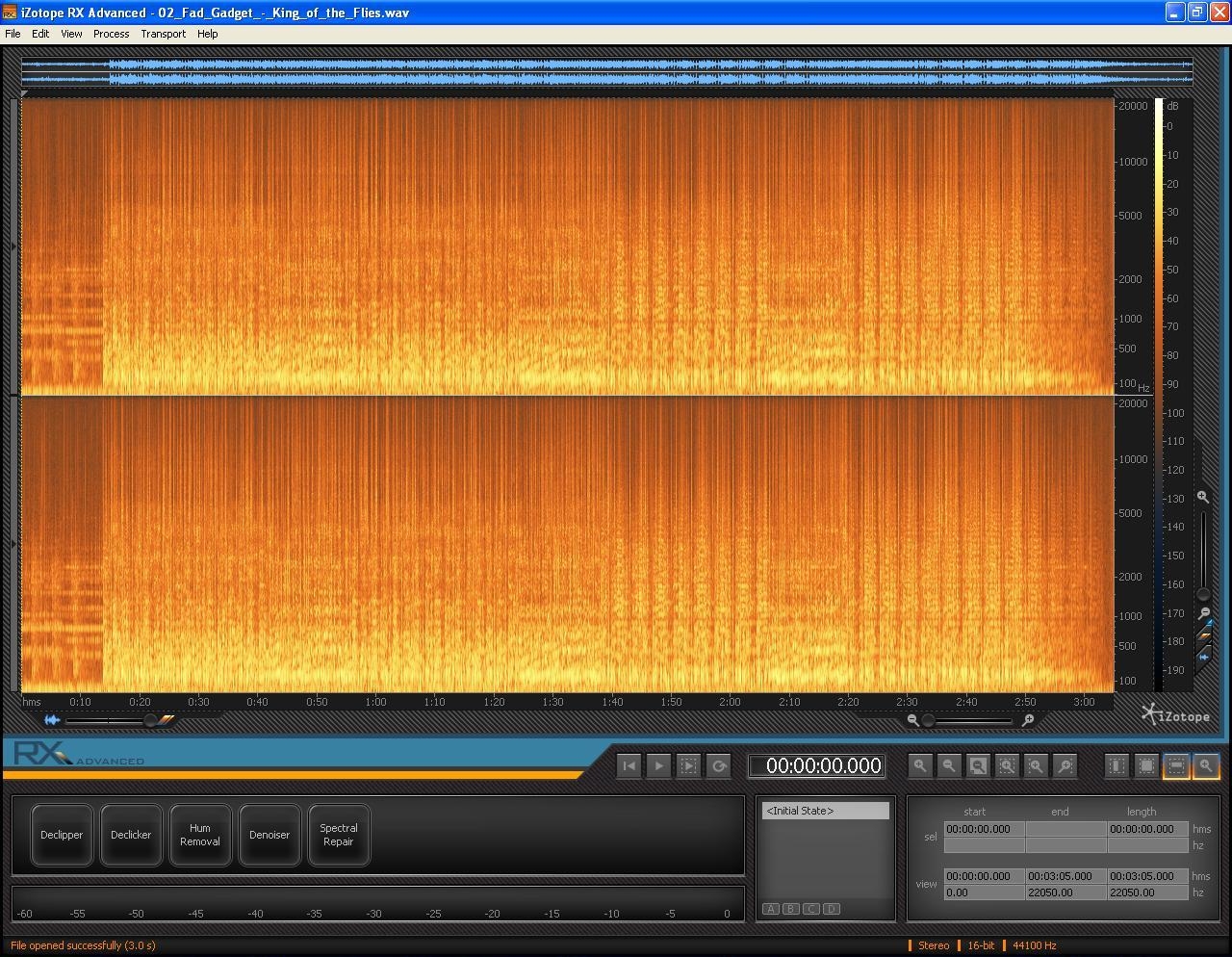Click the vertical frequency zoom in icon

click(x=1202, y=497)
